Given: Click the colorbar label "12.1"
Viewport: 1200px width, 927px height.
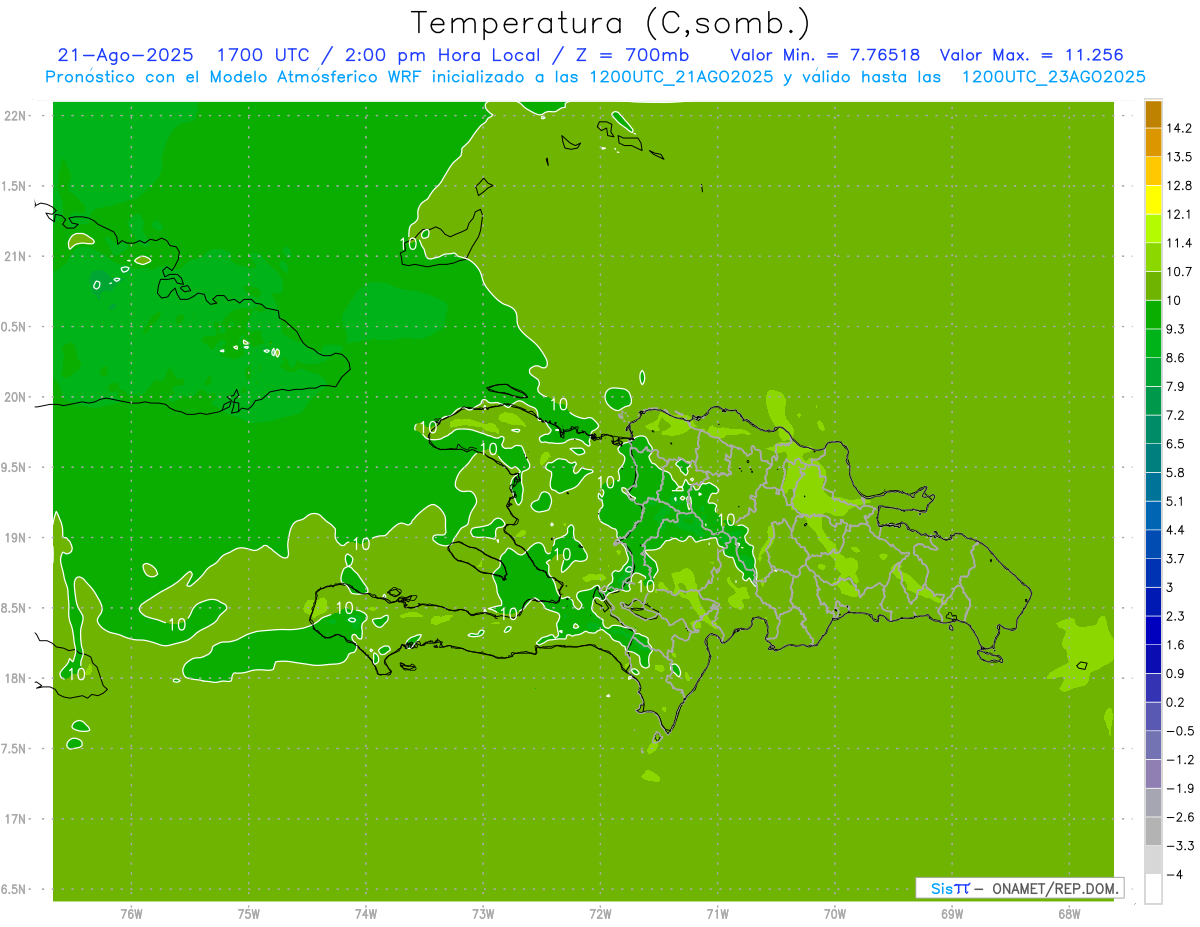Looking at the screenshot, I should pyautogui.click(x=1178, y=214).
